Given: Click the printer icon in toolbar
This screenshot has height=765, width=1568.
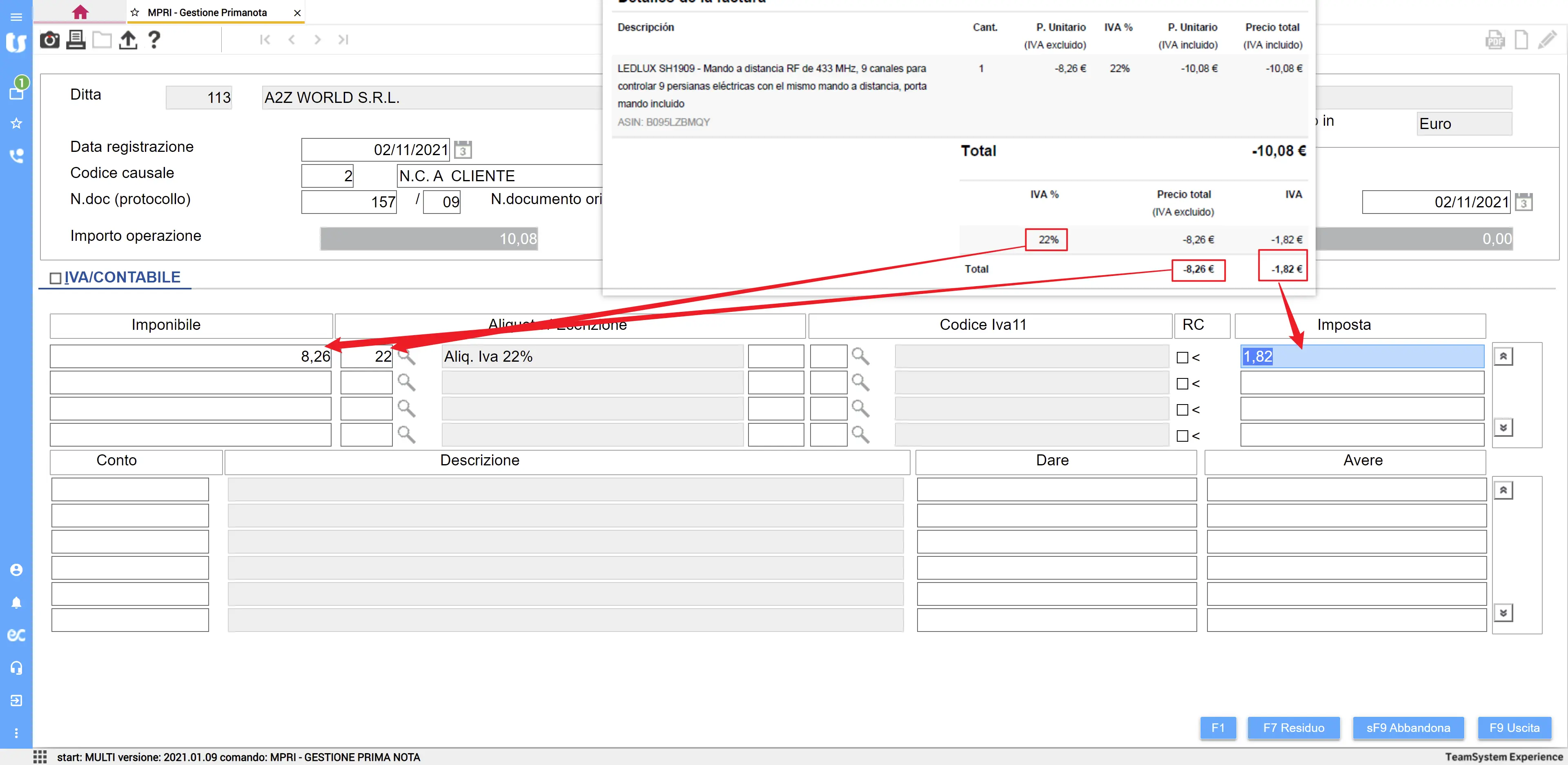Looking at the screenshot, I should tap(76, 40).
